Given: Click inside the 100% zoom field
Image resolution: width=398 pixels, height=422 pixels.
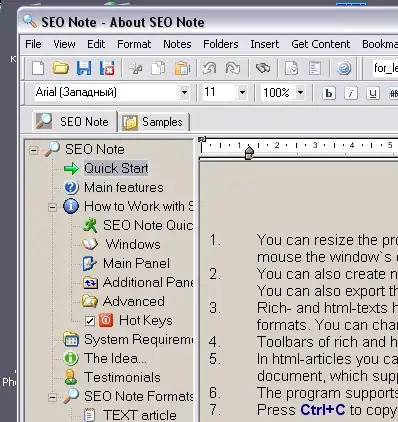Looking at the screenshot, I should click(x=278, y=92).
